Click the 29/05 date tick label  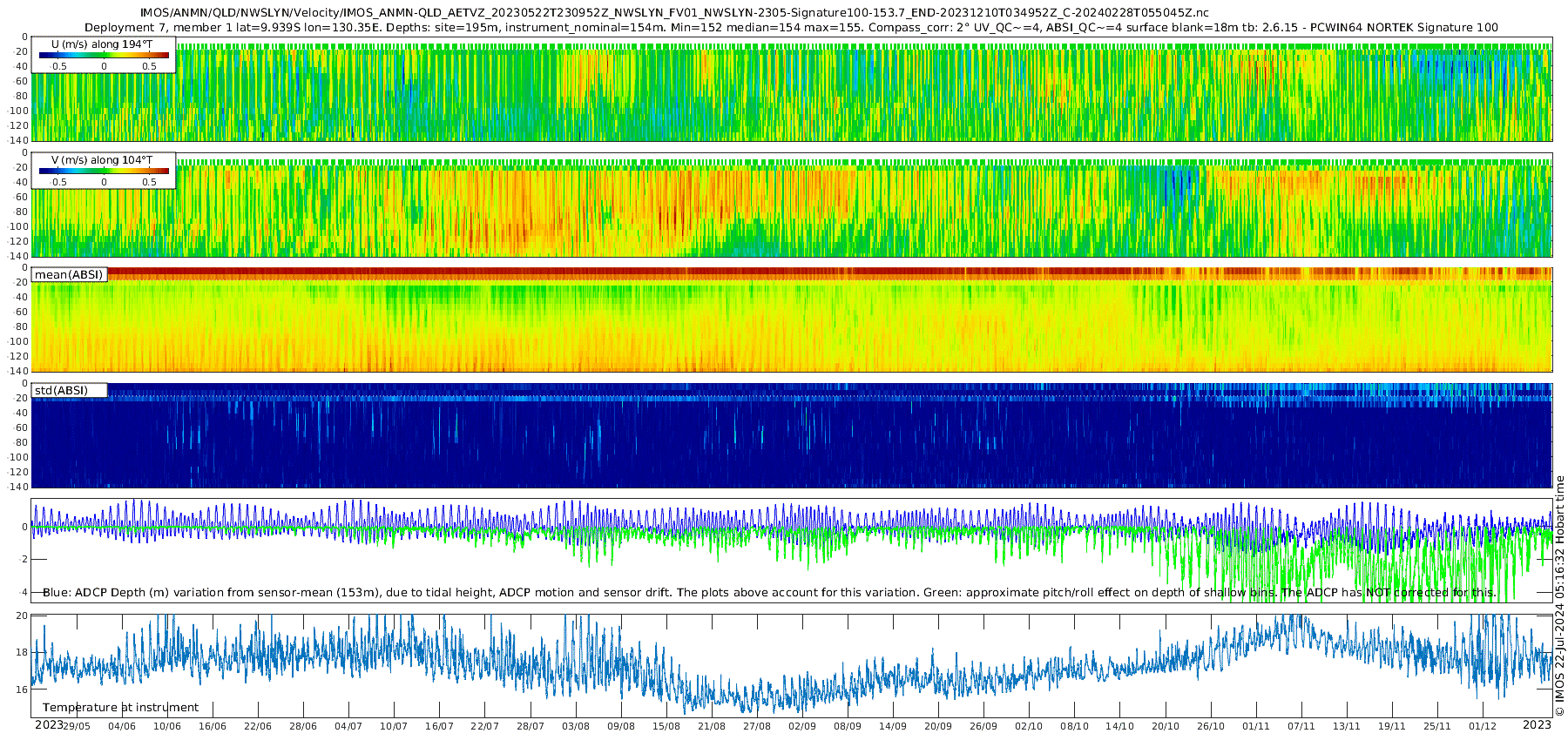coord(77,726)
